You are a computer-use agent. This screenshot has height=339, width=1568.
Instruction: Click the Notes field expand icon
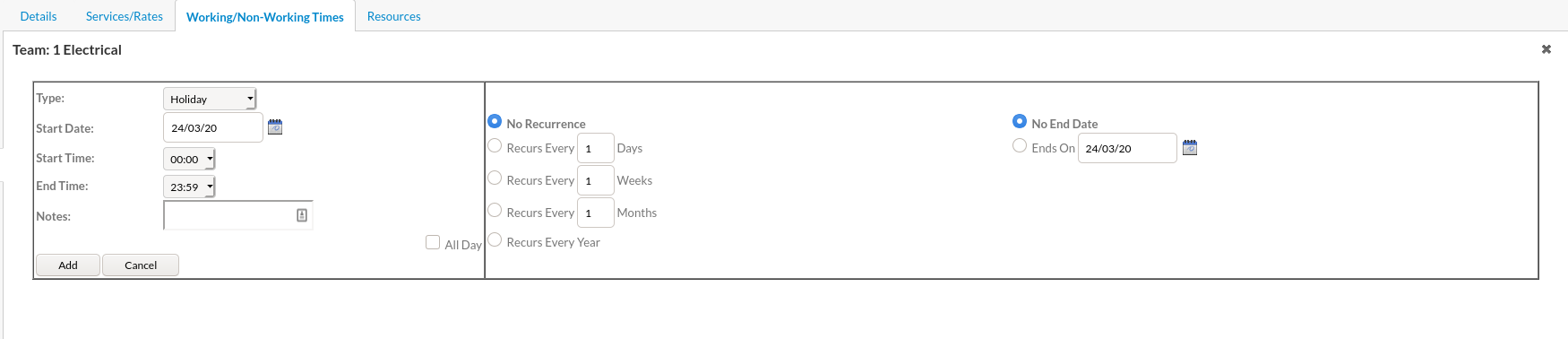tap(302, 215)
